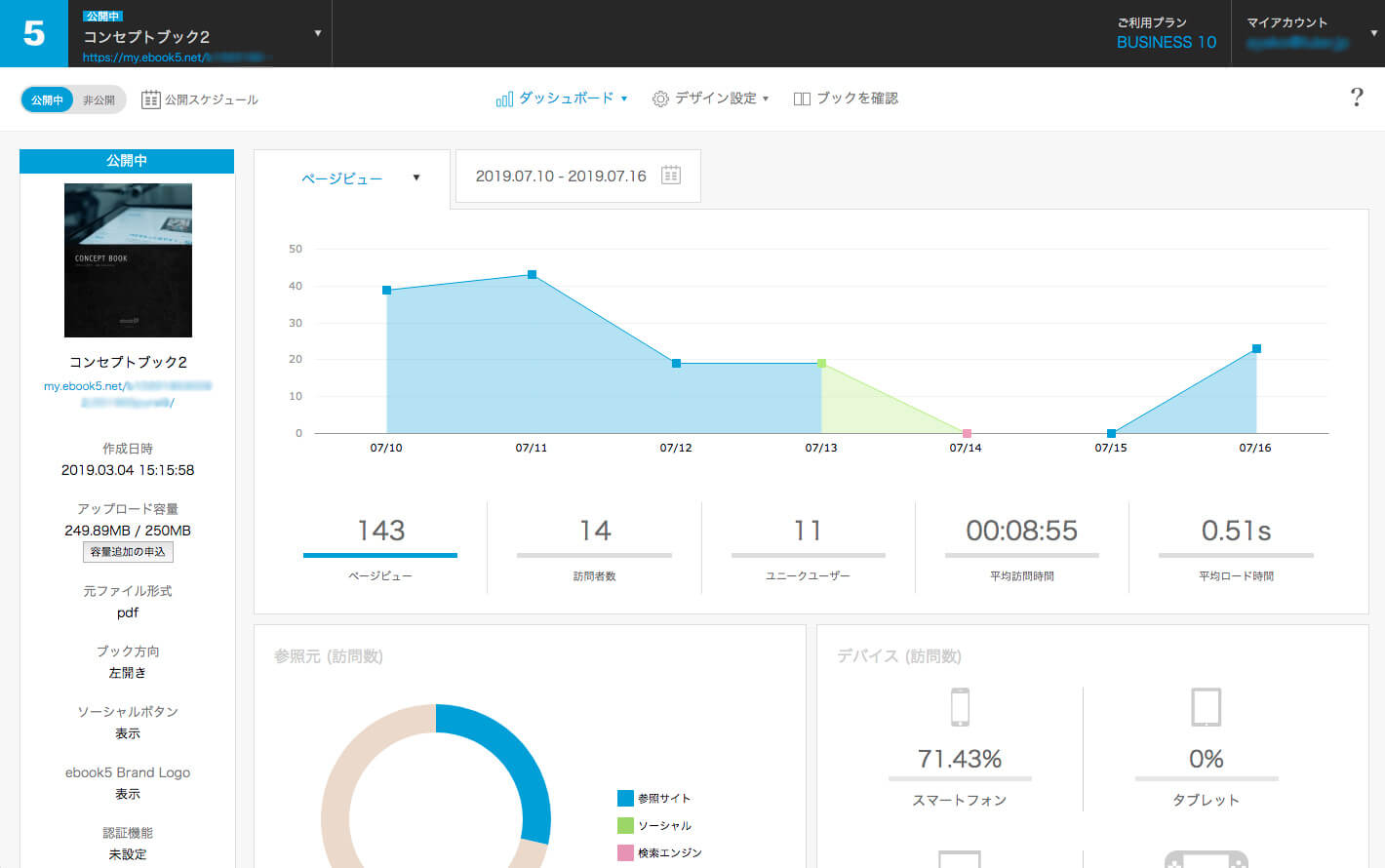Image resolution: width=1385 pixels, height=868 pixels.
Task: Click the BUSINESS 10 plan link
Action: point(1167,42)
